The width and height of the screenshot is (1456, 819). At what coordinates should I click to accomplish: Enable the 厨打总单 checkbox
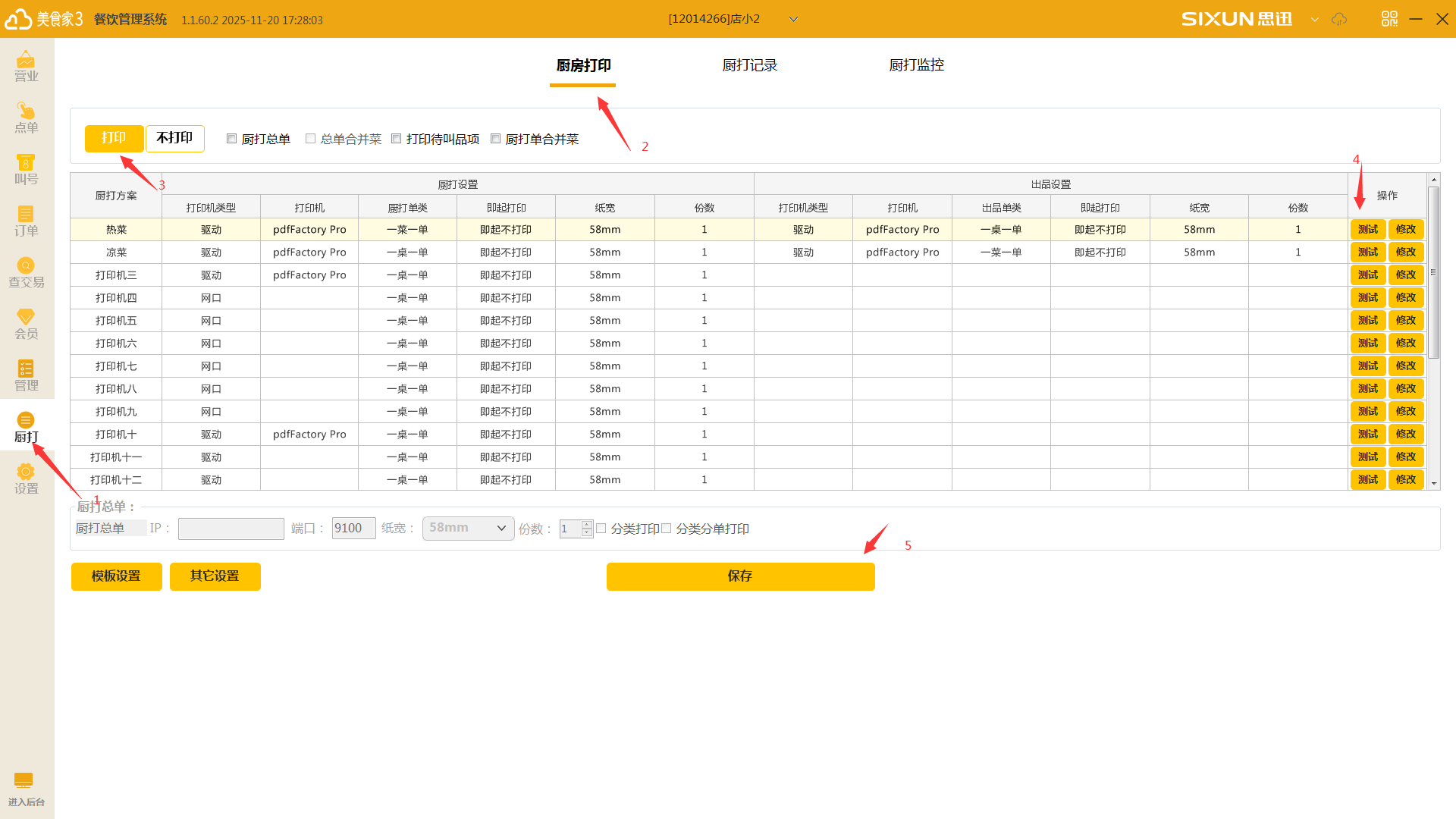(232, 139)
